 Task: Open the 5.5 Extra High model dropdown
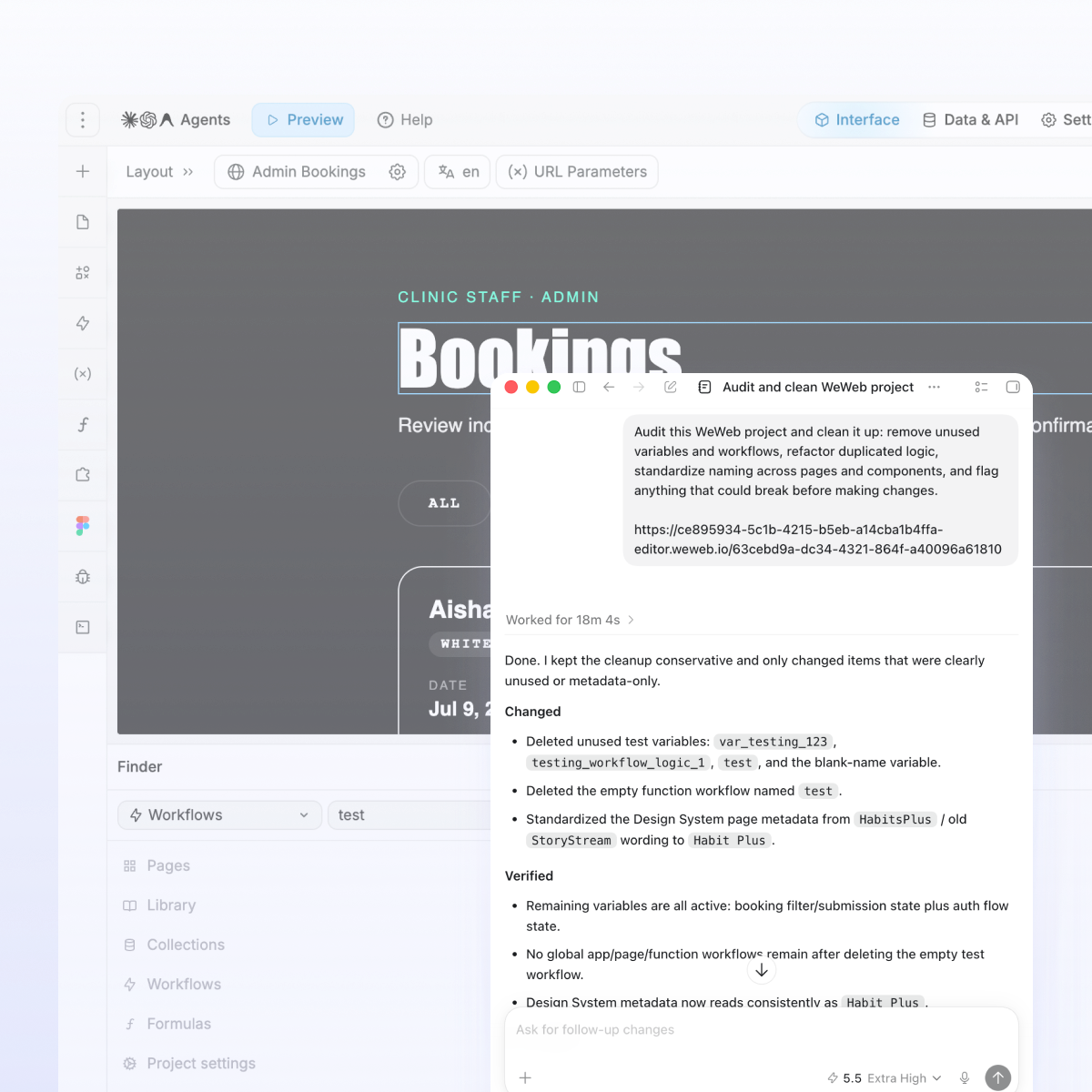click(x=884, y=1077)
